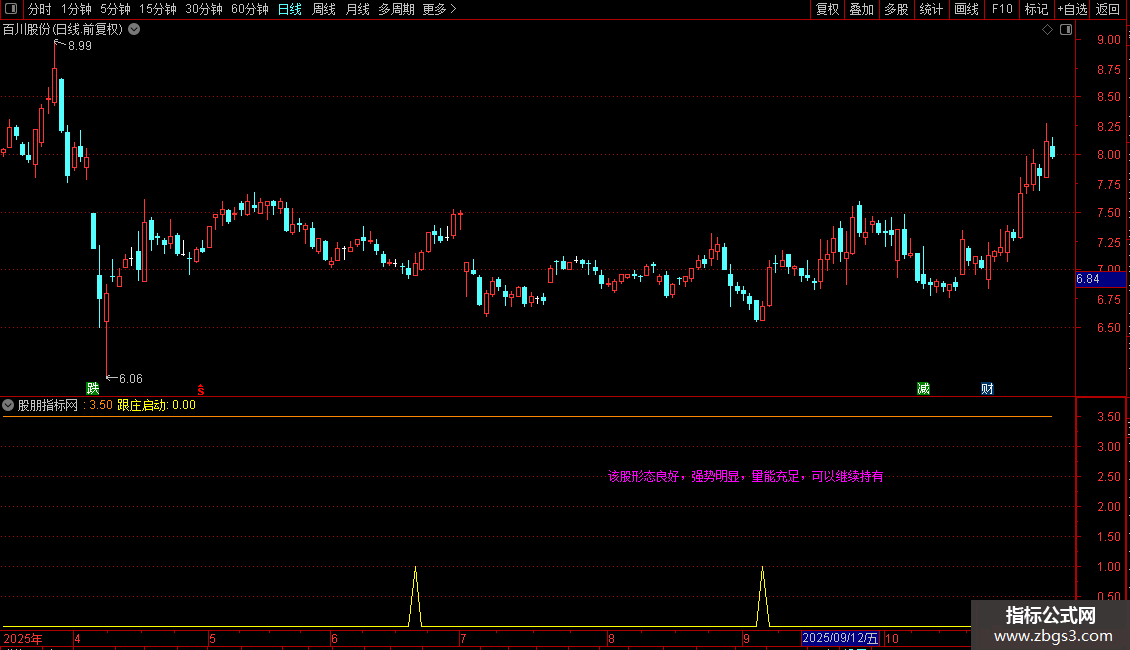Click 标记 to mark the stock

(x=1036, y=9)
